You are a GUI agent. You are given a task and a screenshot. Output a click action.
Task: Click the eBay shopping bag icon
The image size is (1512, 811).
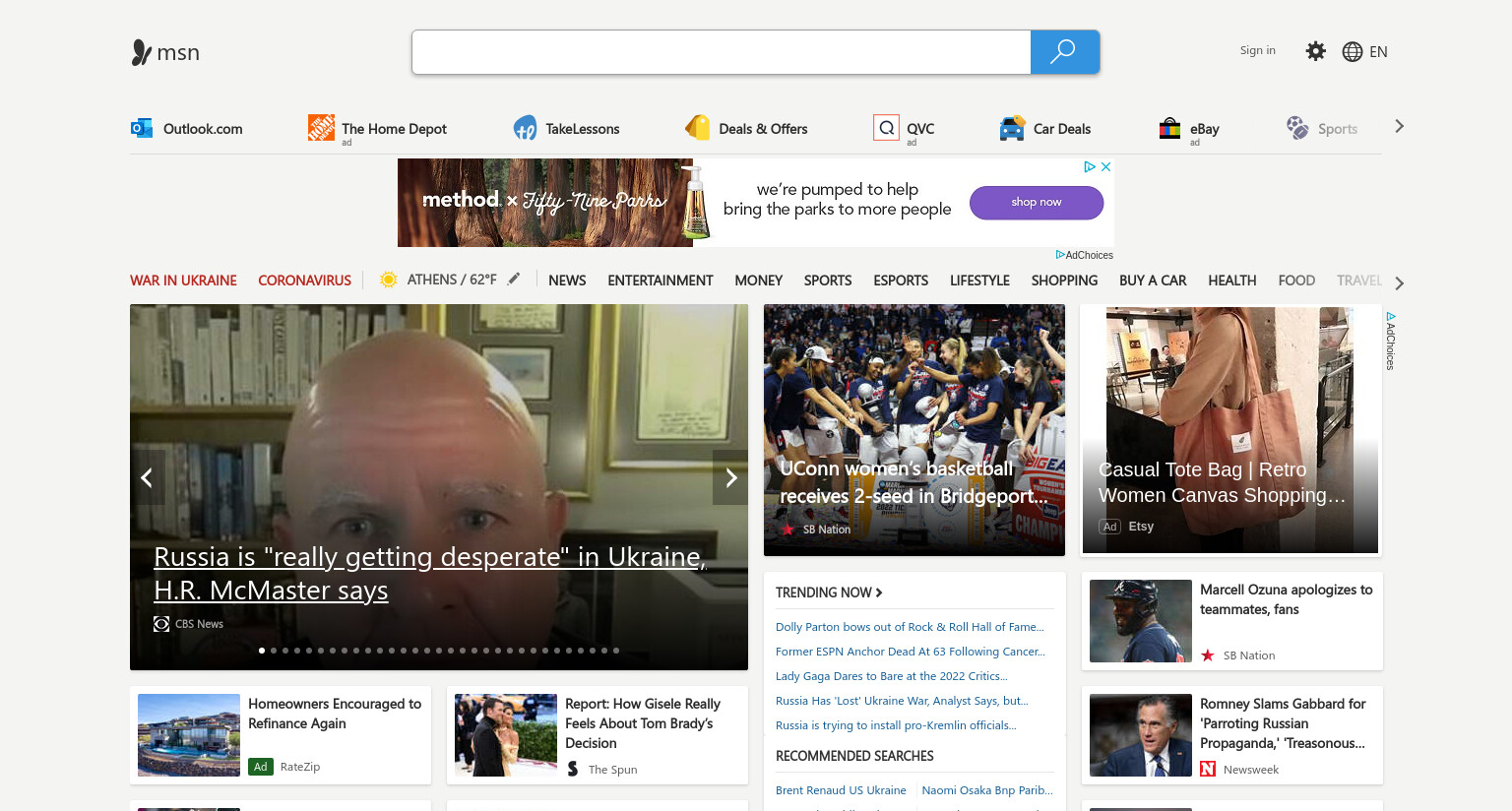(1169, 128)
